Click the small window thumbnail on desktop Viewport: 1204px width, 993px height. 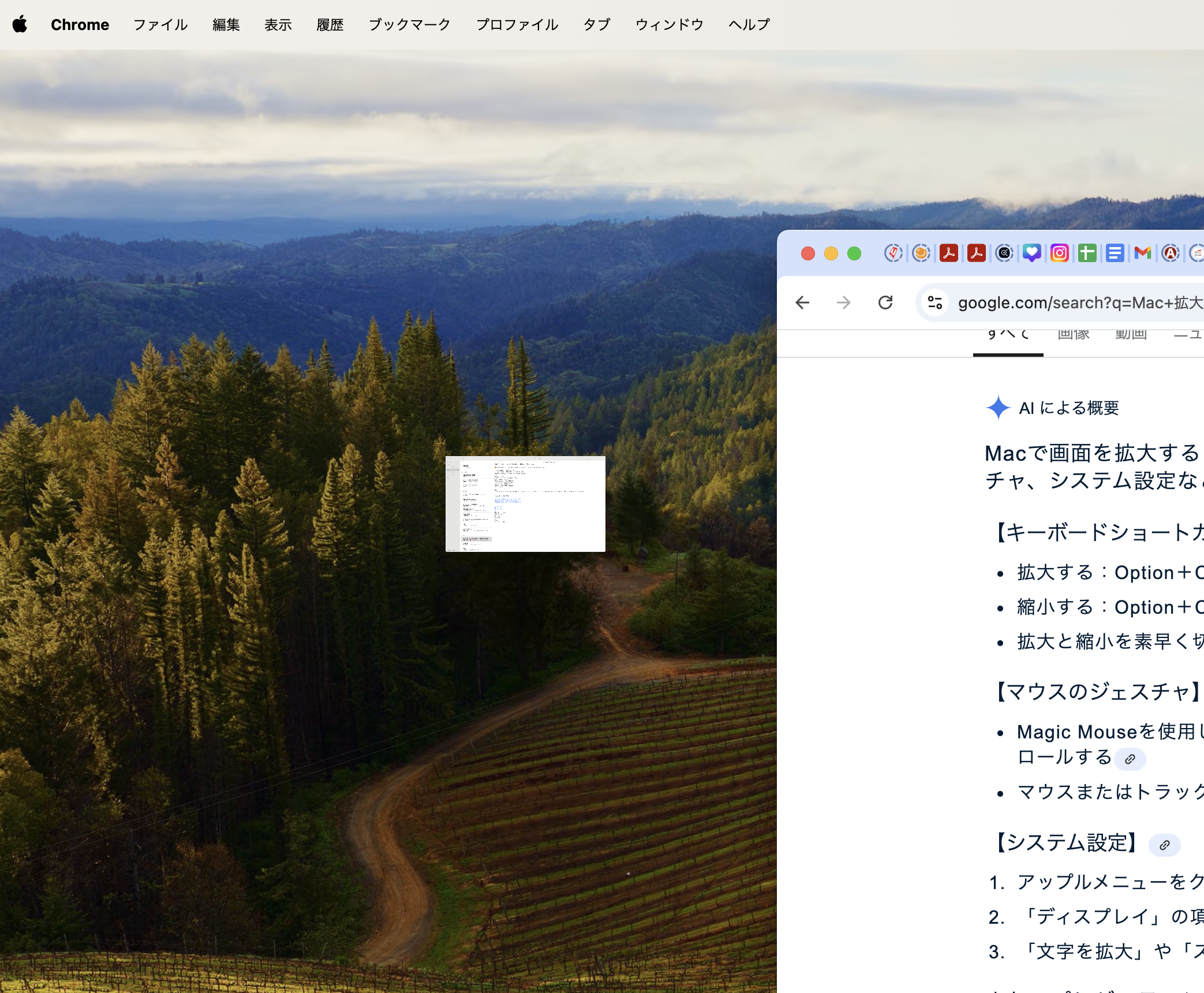pyautogui.click(x=525, y=504)
